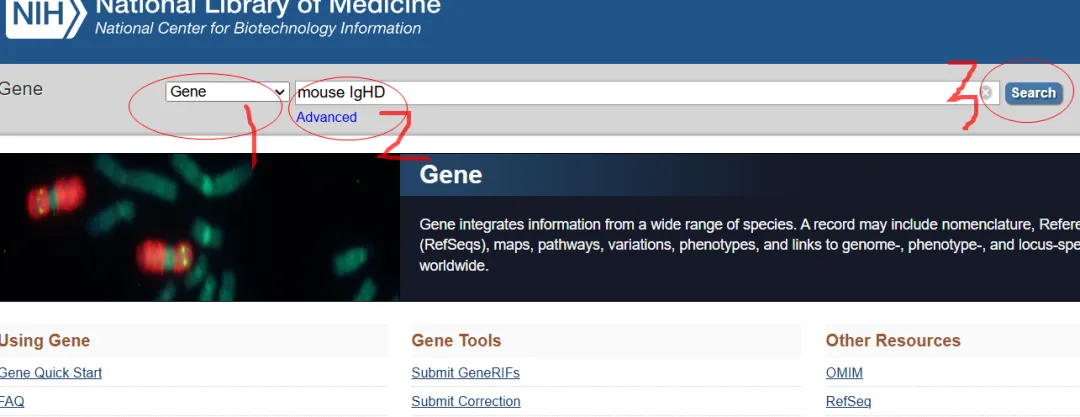This screenshot has height=417, width=1080.
Task: Open the Gene database dropdown
Action: click(227, 92)
